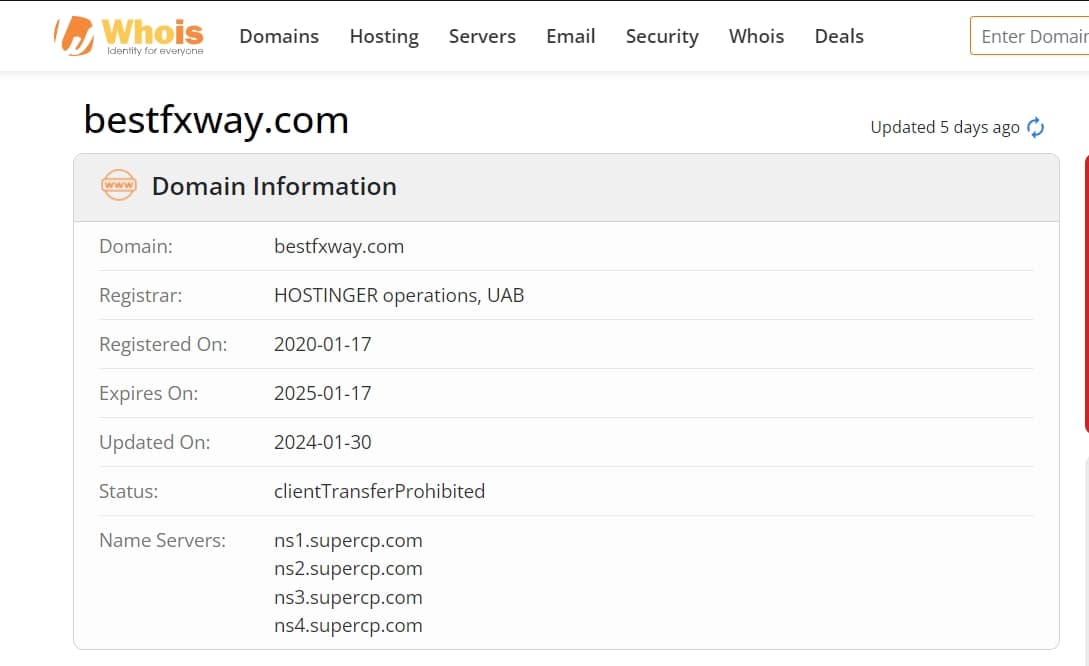Open the Domains menu
The image size is (1089, 666).
[279, 36]
